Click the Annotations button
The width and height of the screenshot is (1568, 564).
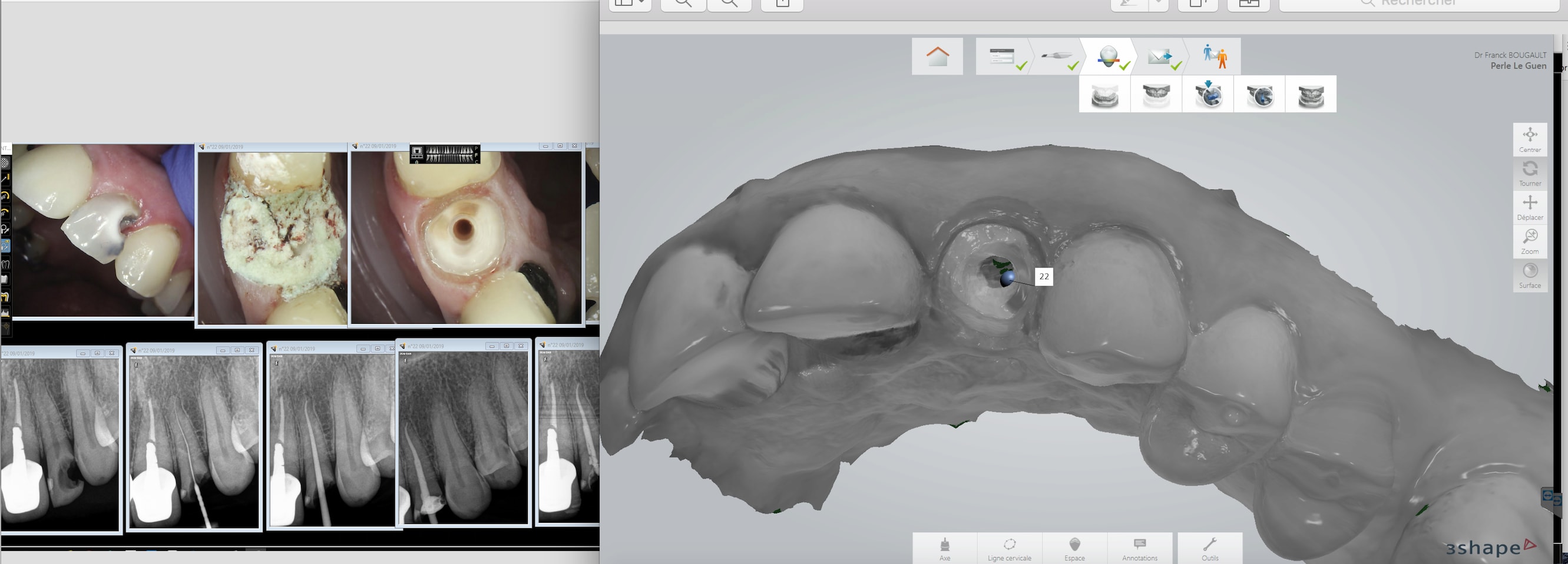(x=1139, y=548)
